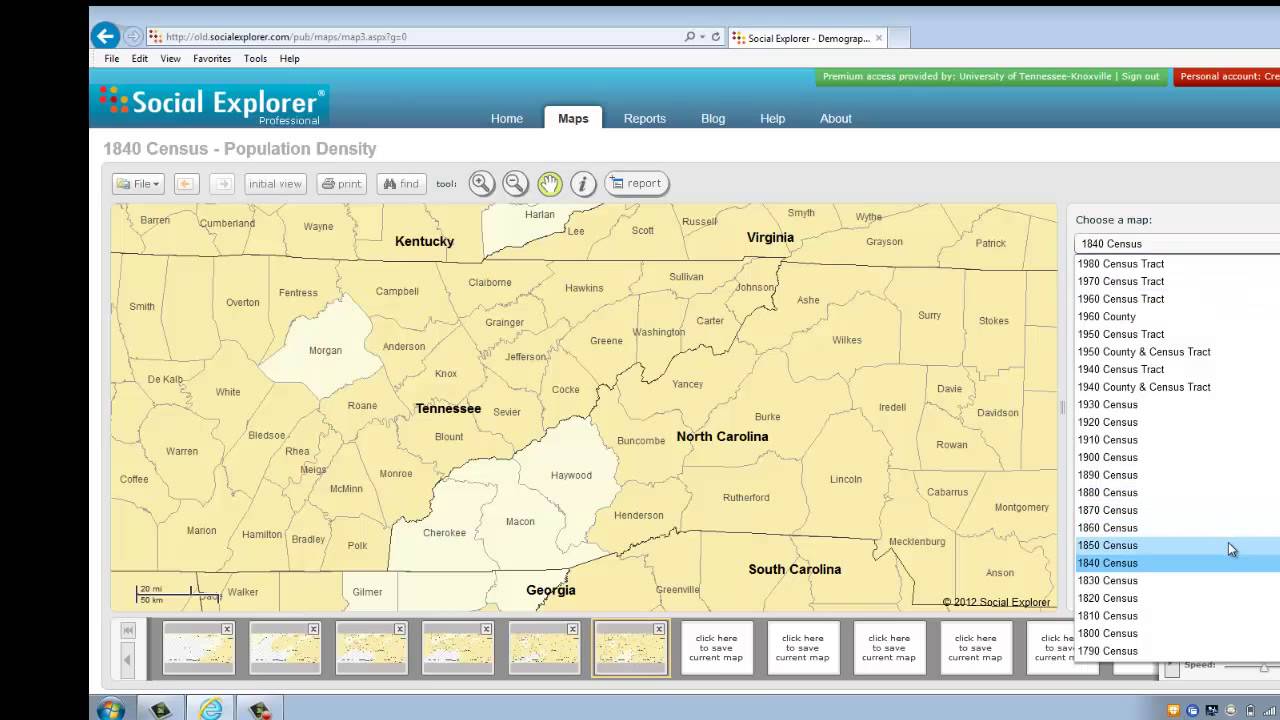Open the Blog site tab

713,118
